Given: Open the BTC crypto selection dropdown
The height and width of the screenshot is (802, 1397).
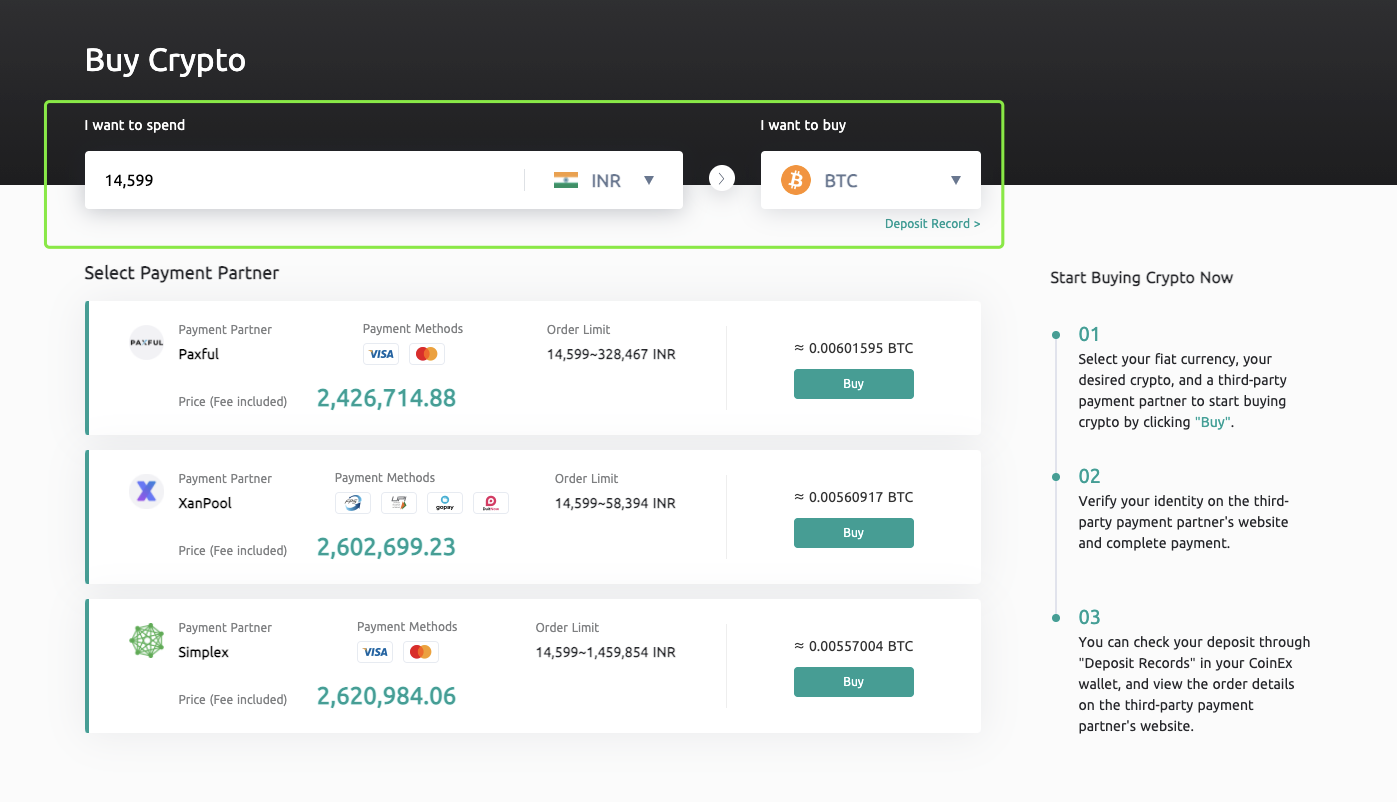Looking at the screenshot, I should pyautogui.click(x=955, y=180).
